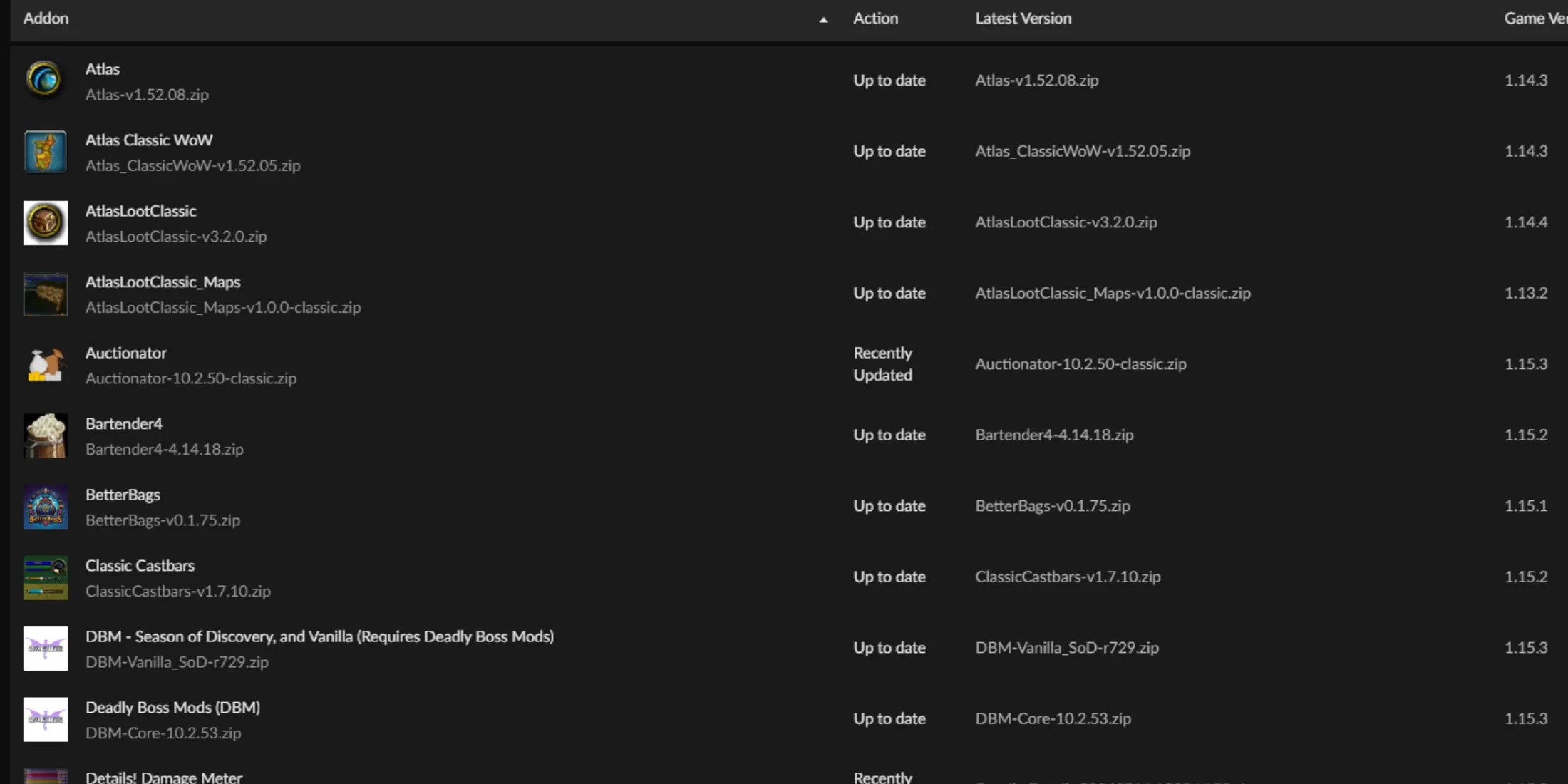Image resolution: width=1568 pixels, height=784 pixels.
Task: Open the Atlas addon name
Action: (103, 69)
